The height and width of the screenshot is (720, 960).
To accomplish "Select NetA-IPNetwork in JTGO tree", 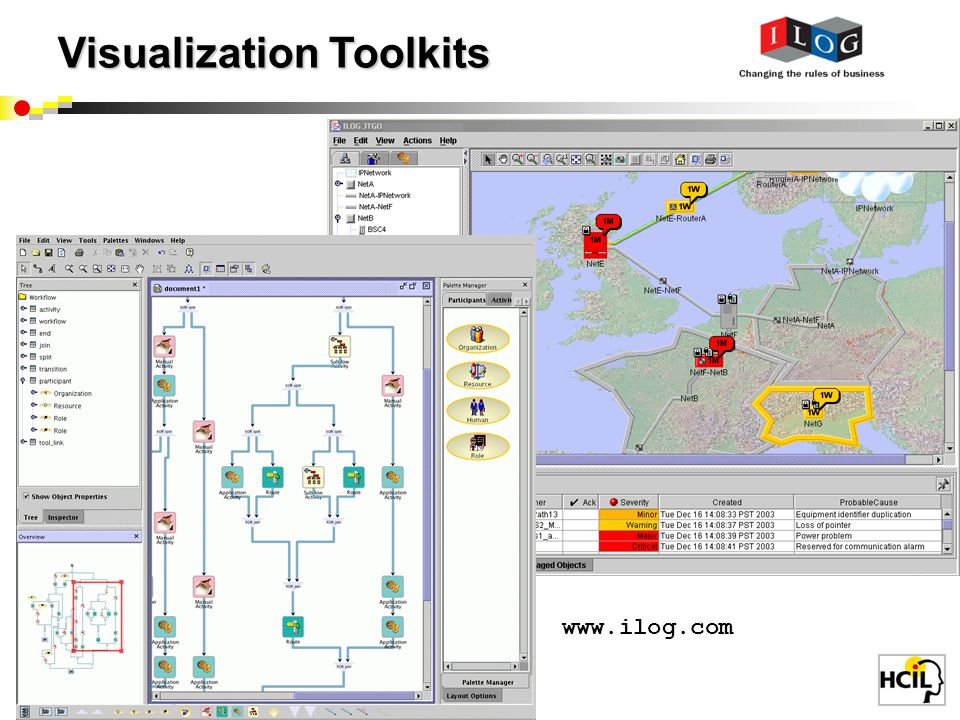I will [x=384, y=195].
